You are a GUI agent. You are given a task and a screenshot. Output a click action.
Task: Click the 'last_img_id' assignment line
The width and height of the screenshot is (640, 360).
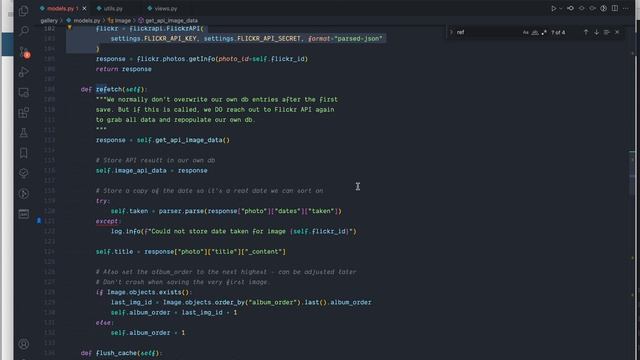tap(241, 302)
